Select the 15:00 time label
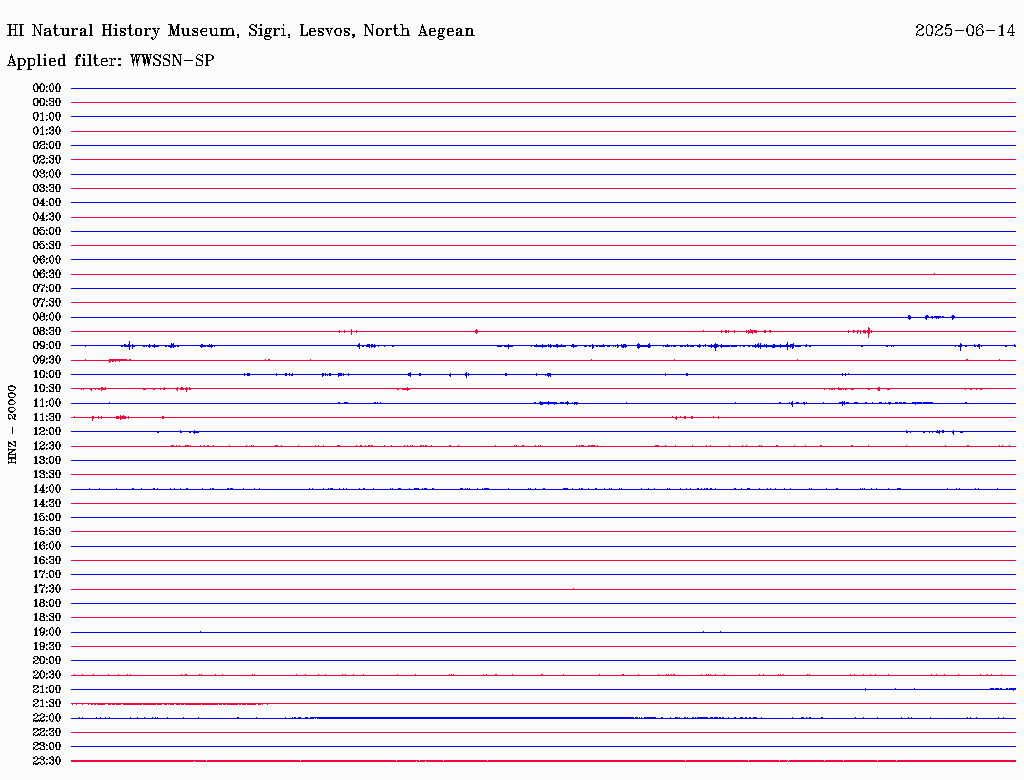The image size is (1024, 780). pyautogui.click(x=47, y=517)
